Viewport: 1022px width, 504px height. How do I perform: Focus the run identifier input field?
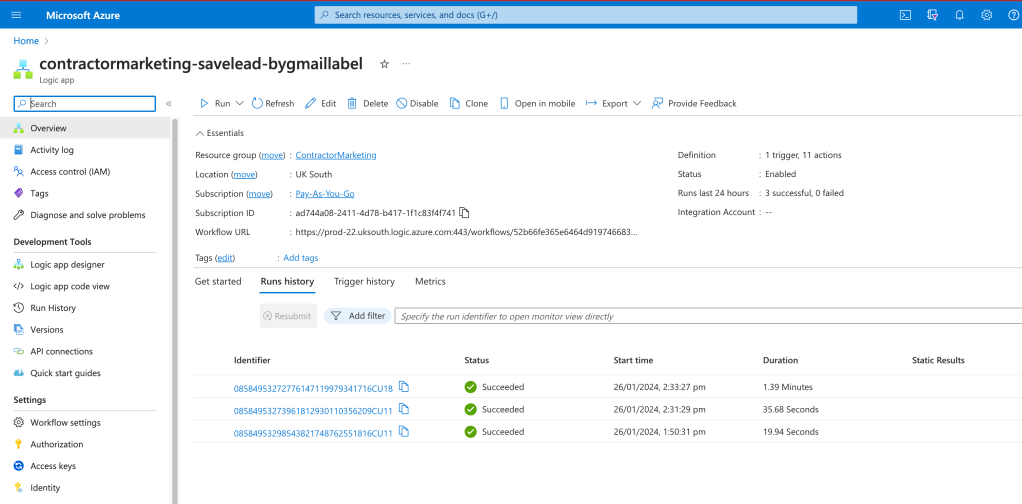pyautogui.click(x=708, y=316)
